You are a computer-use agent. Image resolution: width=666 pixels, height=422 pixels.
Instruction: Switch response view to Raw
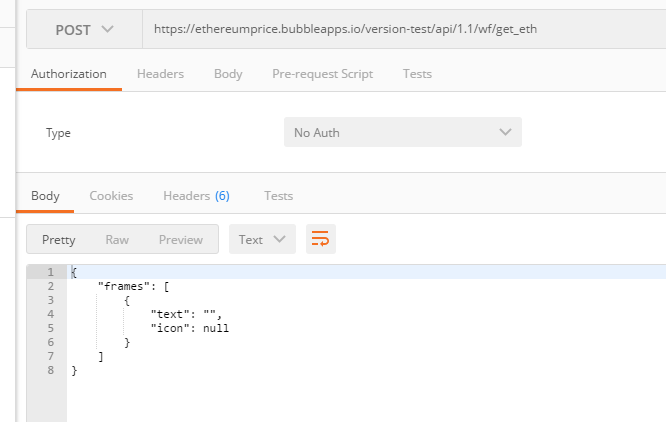click(x=117, y=240)
